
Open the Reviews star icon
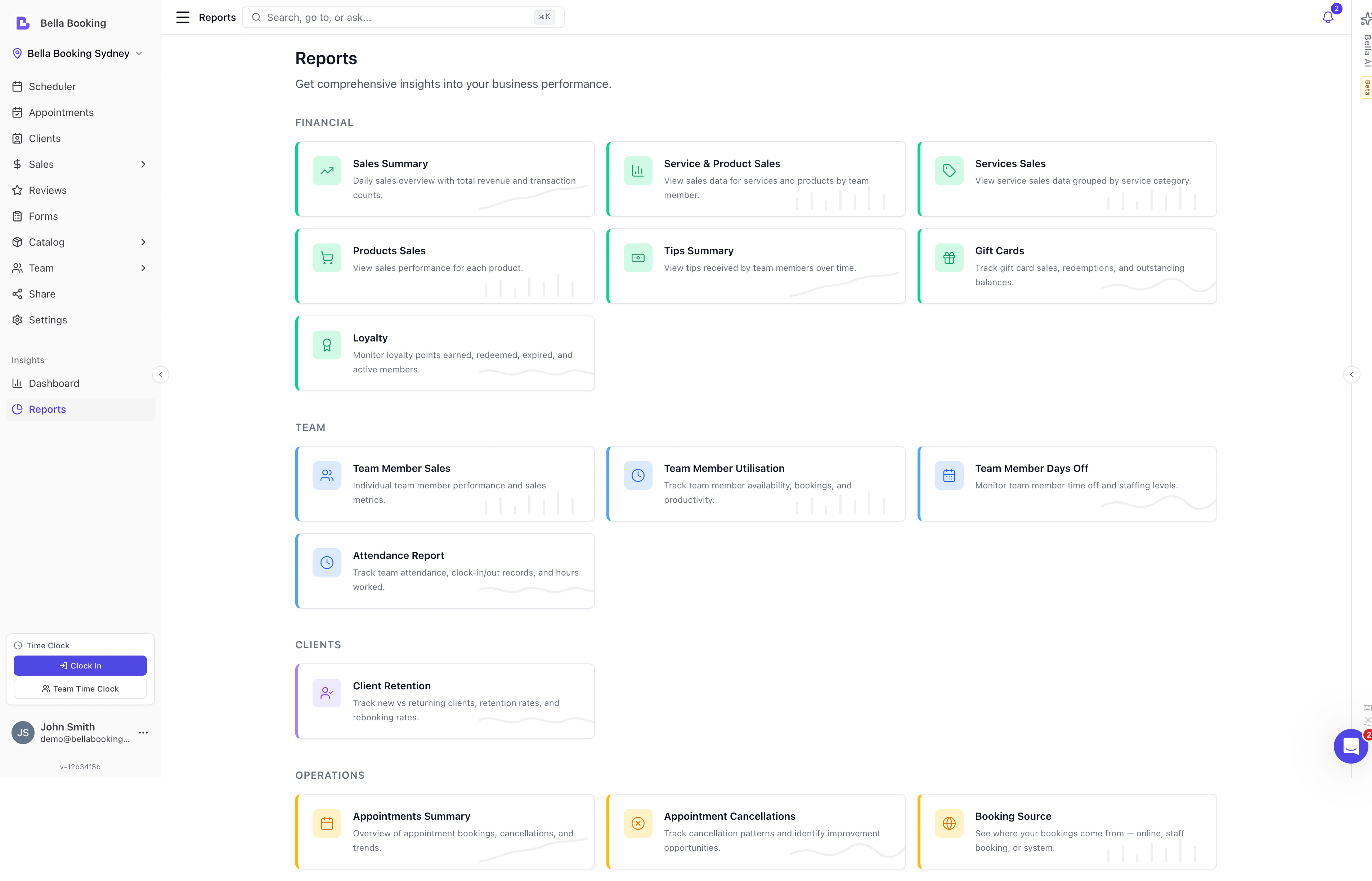click(x=17, y=190)
